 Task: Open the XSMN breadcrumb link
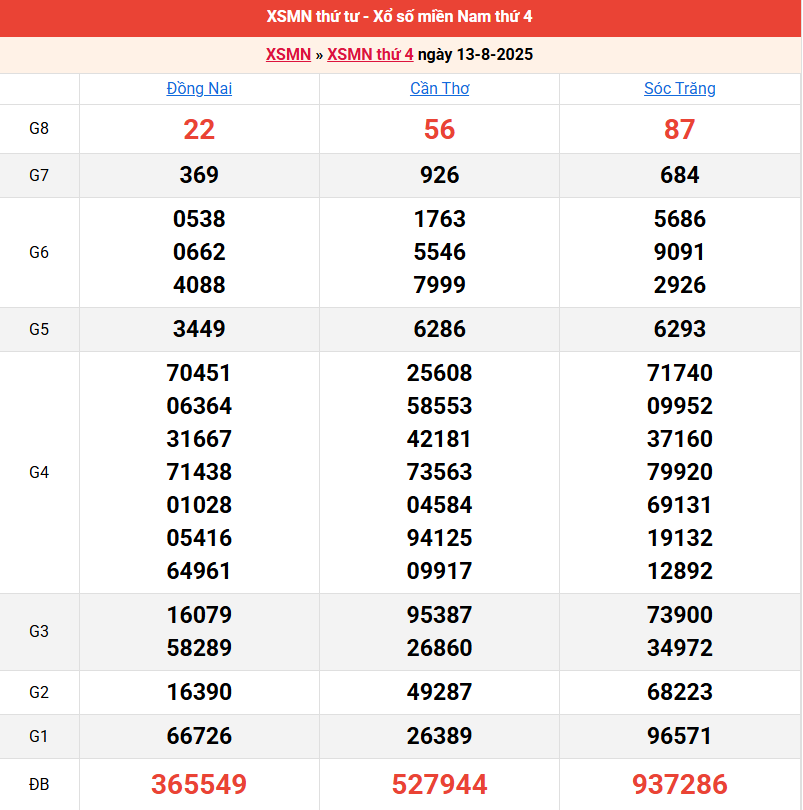tap(288, 55)
